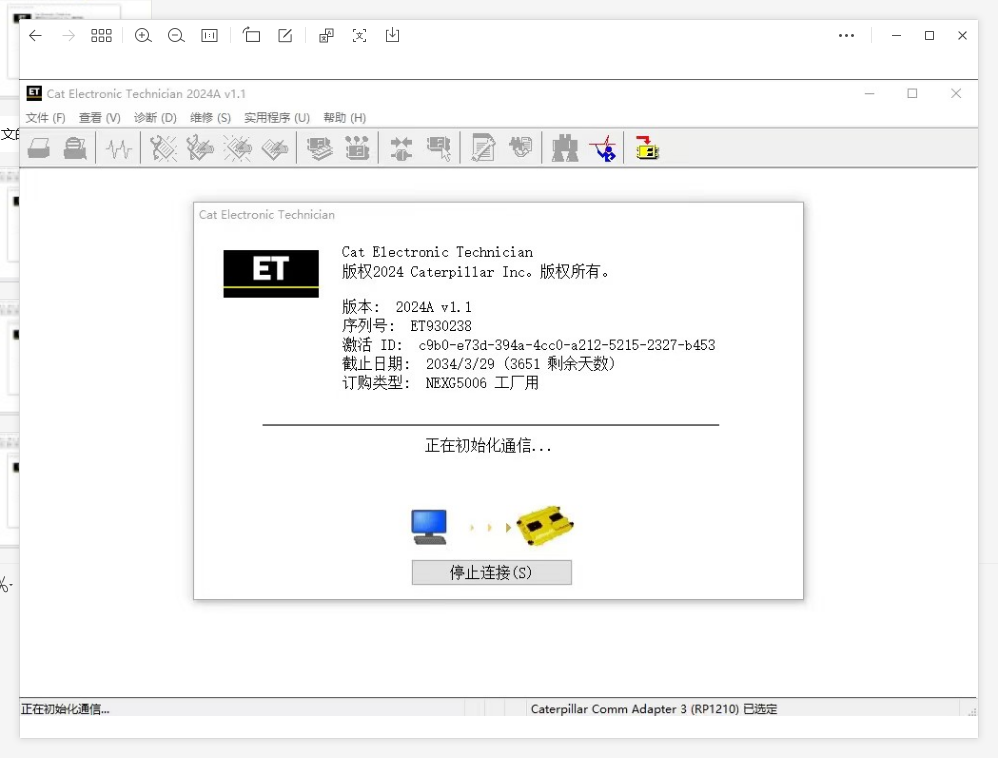Close the Cat Electronic Technician window
Viewport: 998px width, 758px height.
956,94
